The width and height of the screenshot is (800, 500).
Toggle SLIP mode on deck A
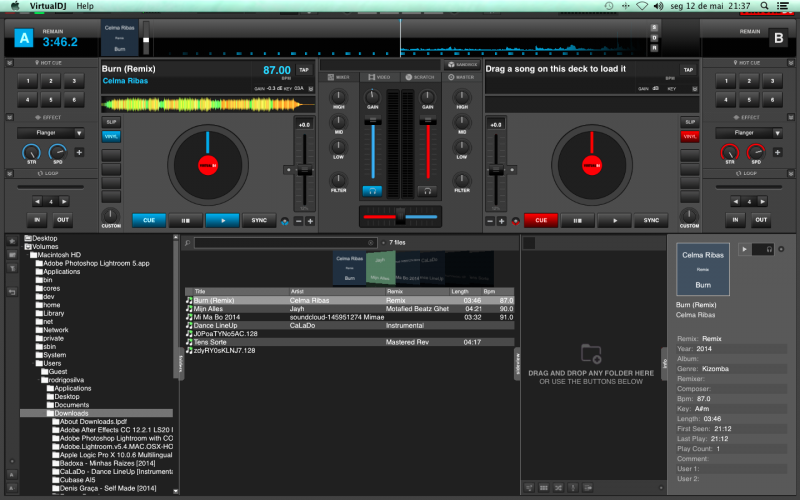(111, 122)
